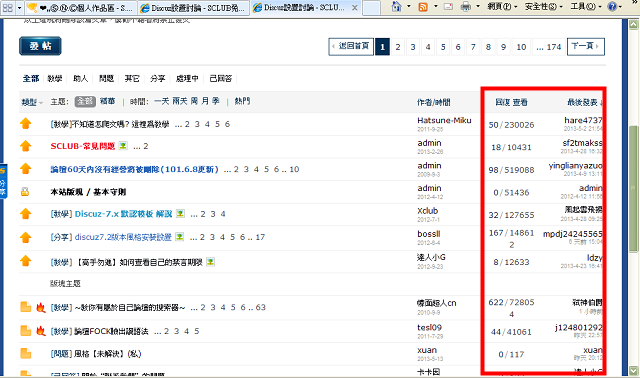Click the vertical scrollbar down arrow

(633, 371)
